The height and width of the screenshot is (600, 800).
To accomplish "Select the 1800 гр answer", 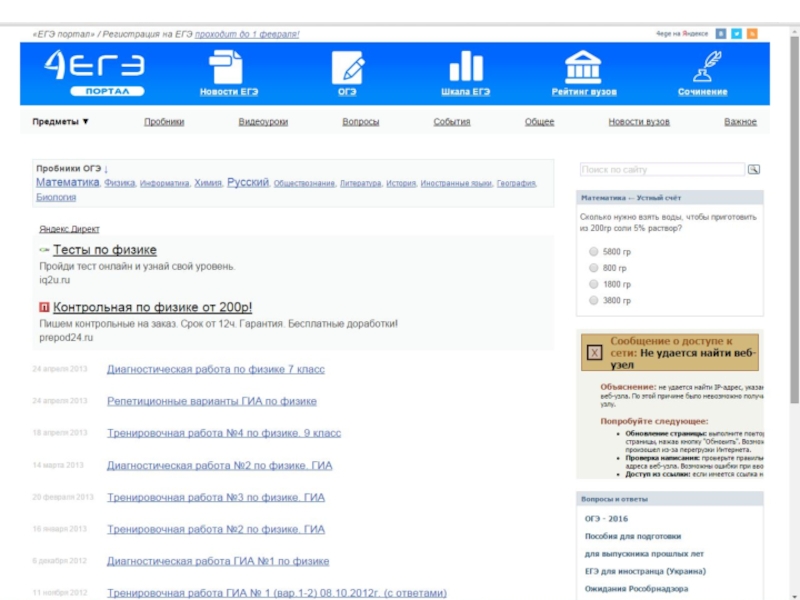I will click(x=593, y=284).
